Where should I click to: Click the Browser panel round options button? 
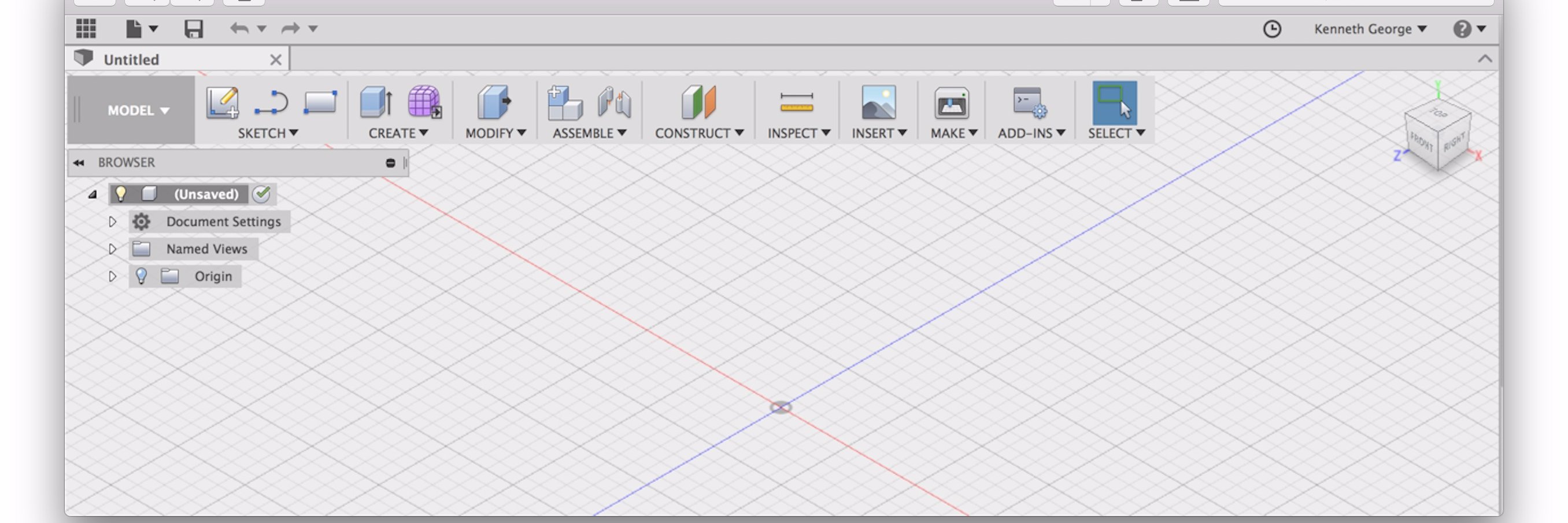pyautogui.click(x=390, y=163)
